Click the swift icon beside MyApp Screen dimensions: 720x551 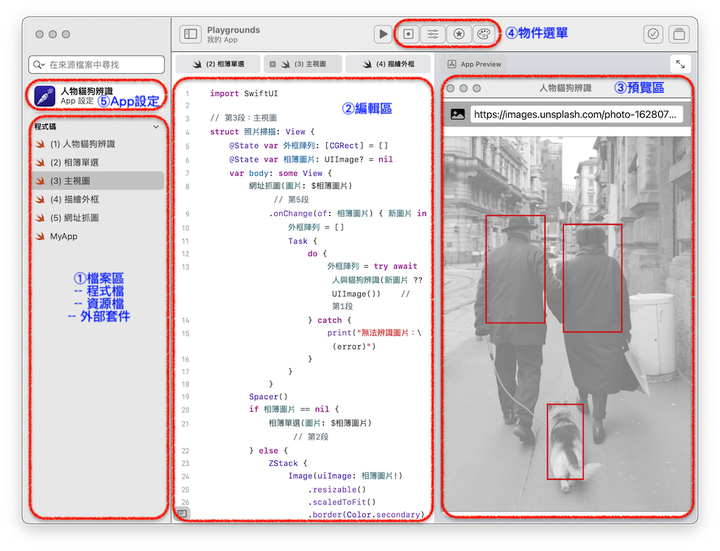(40, 236)
